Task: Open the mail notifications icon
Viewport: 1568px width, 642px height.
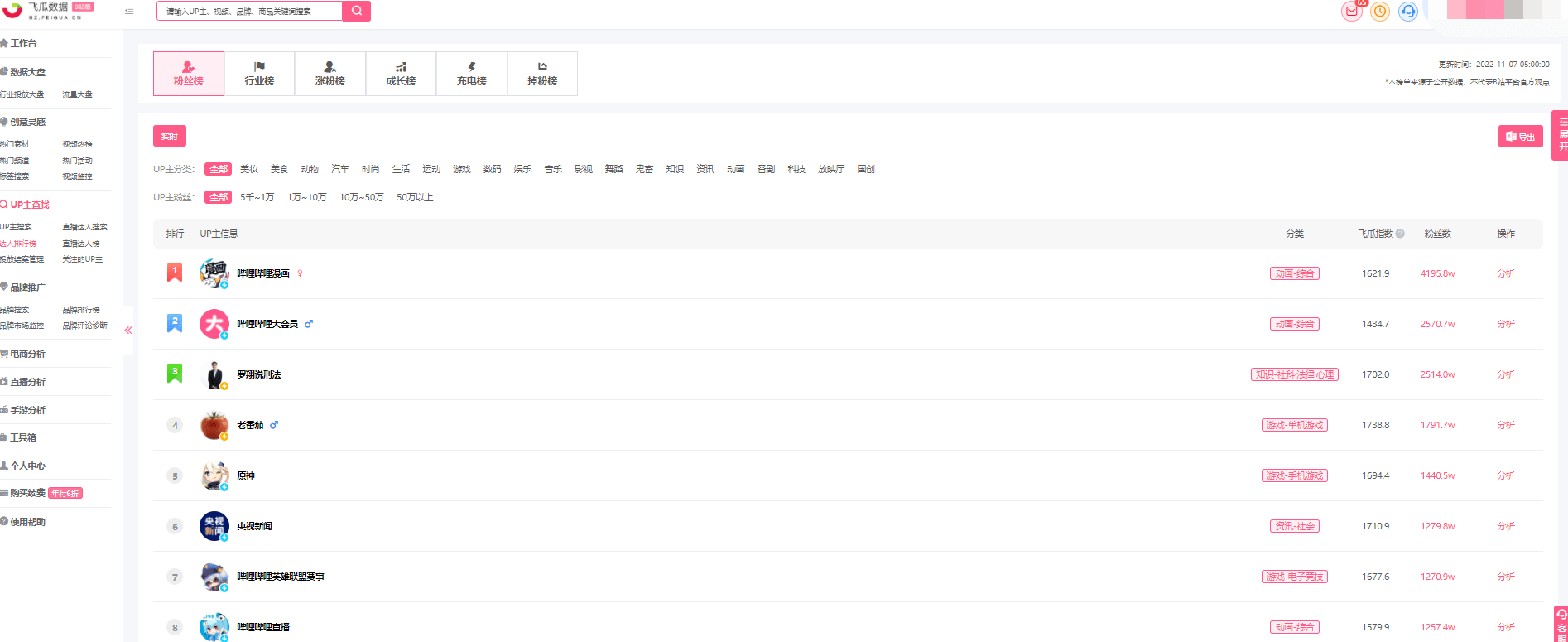Action: [1352, 12]
